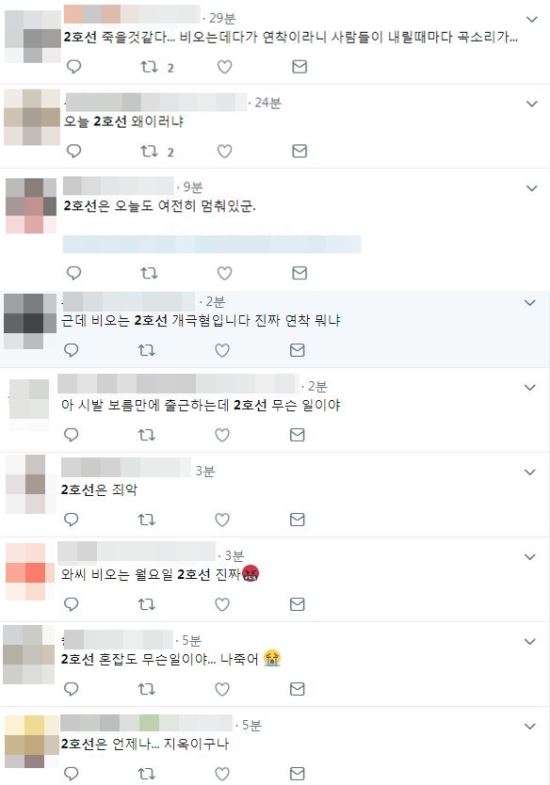Message icon on '보름만에 출근하는데' tweet
Image resolution: width=550 pixels, height=785 pixels.
point(297,435)
